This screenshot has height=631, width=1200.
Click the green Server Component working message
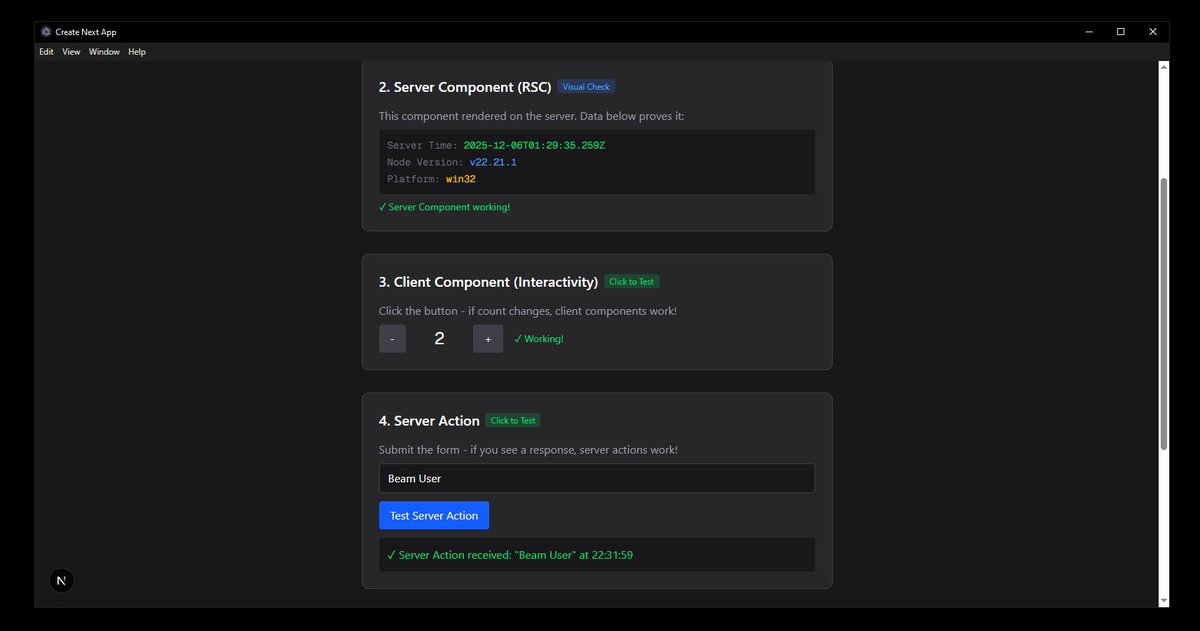pyautogui.click(x=444, y=207)
